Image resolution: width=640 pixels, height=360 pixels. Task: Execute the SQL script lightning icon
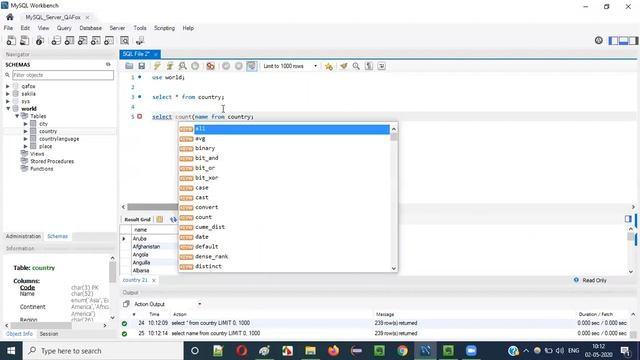pos(157,66)
